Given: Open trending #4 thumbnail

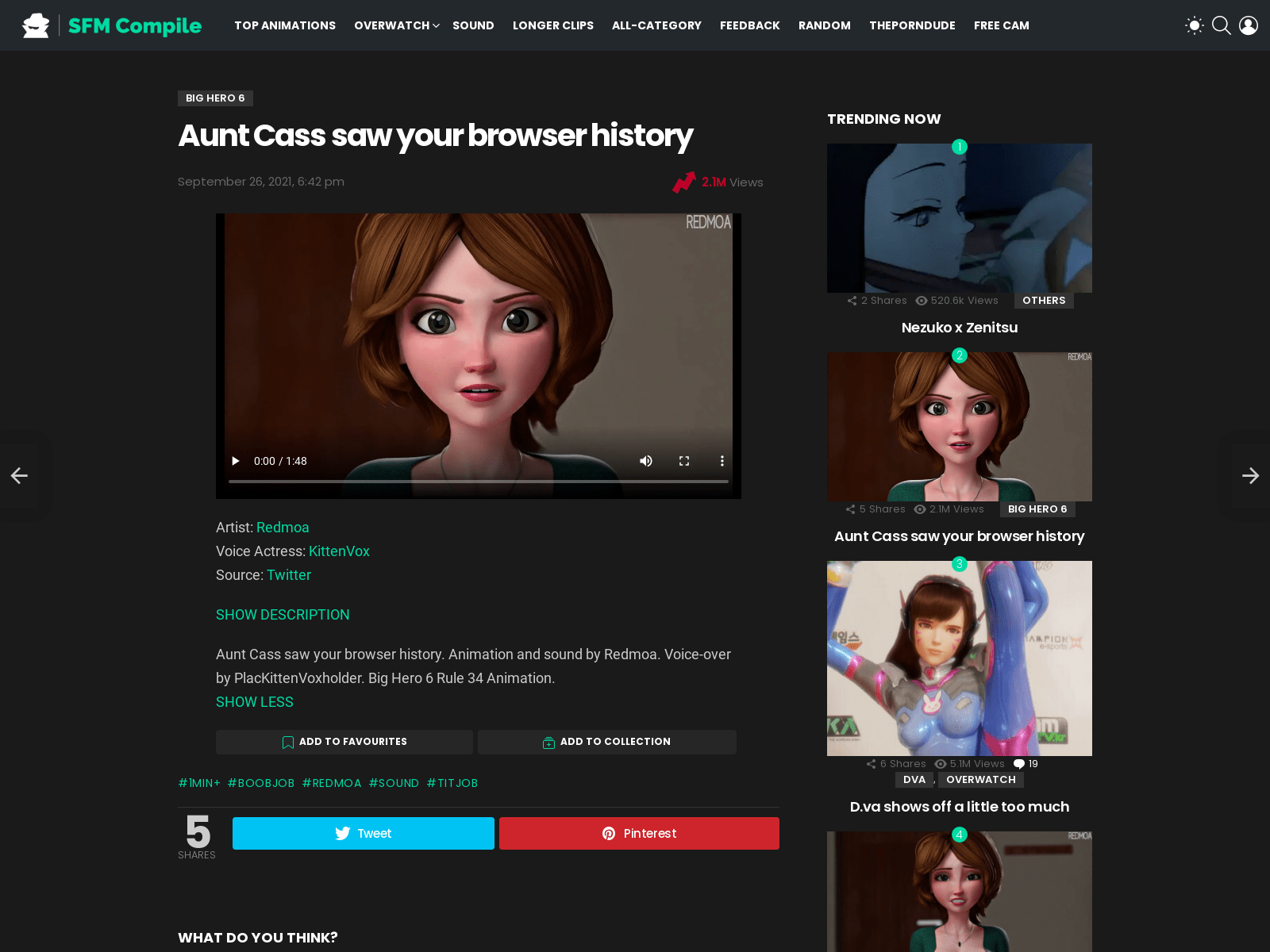Looking at the screenshot, I should 960,892.
